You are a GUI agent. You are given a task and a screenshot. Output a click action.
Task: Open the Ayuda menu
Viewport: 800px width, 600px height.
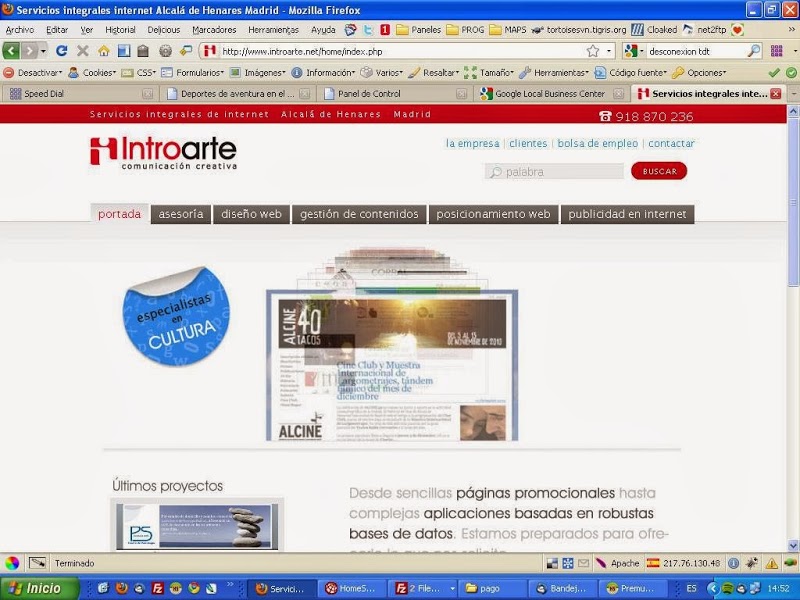click(x=323, y=30)
